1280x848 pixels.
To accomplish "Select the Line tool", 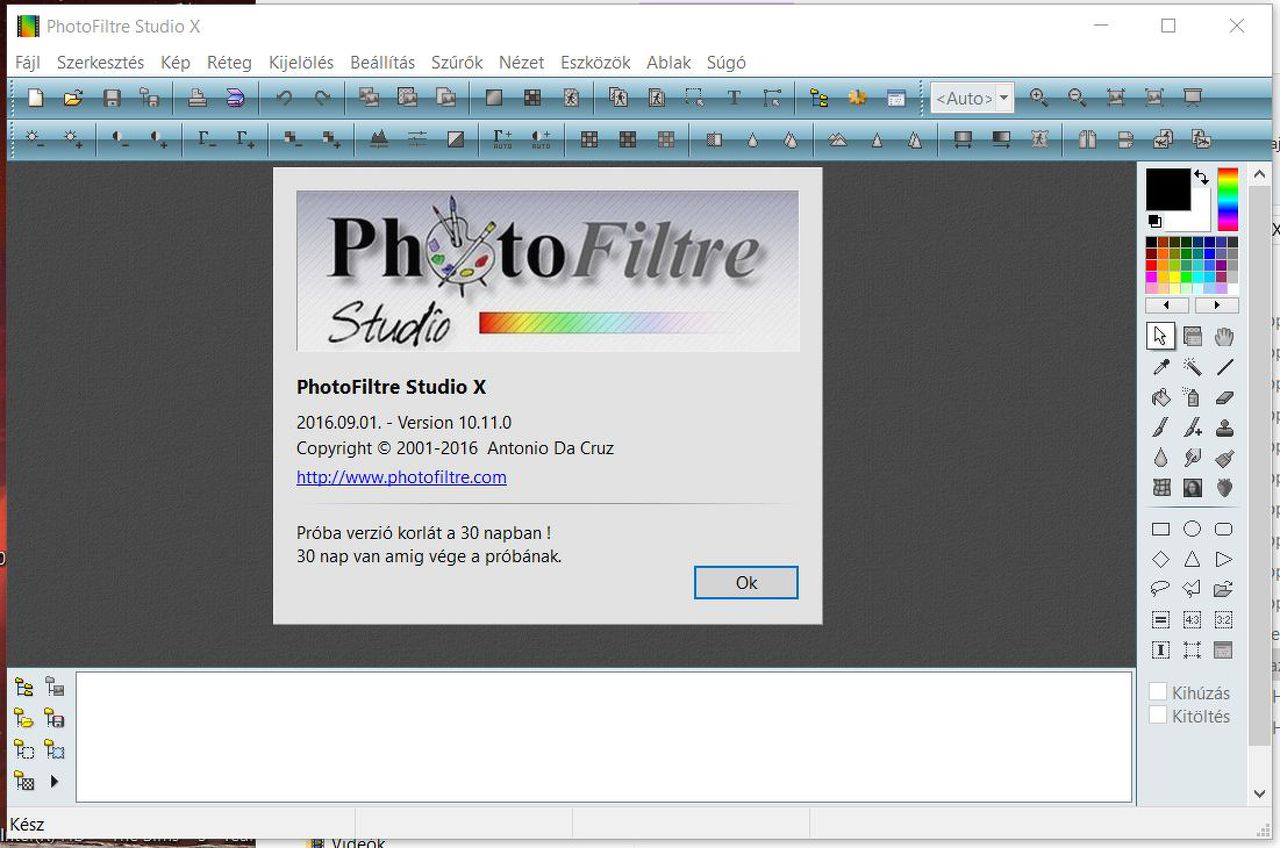I will pos(1223,367).
